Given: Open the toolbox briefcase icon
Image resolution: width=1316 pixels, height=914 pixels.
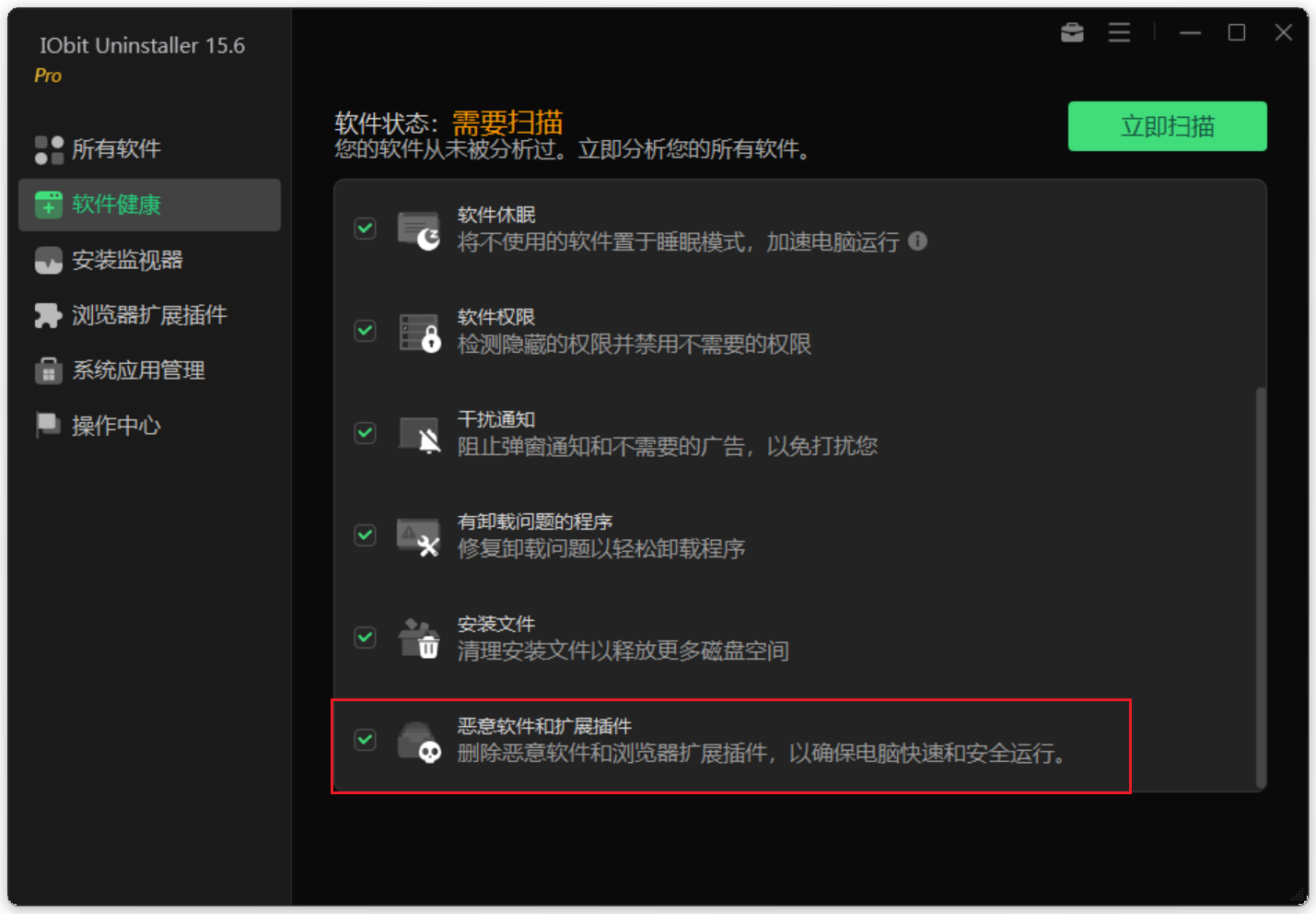Looking at the screenshot, I should [x=1072, y=33].
